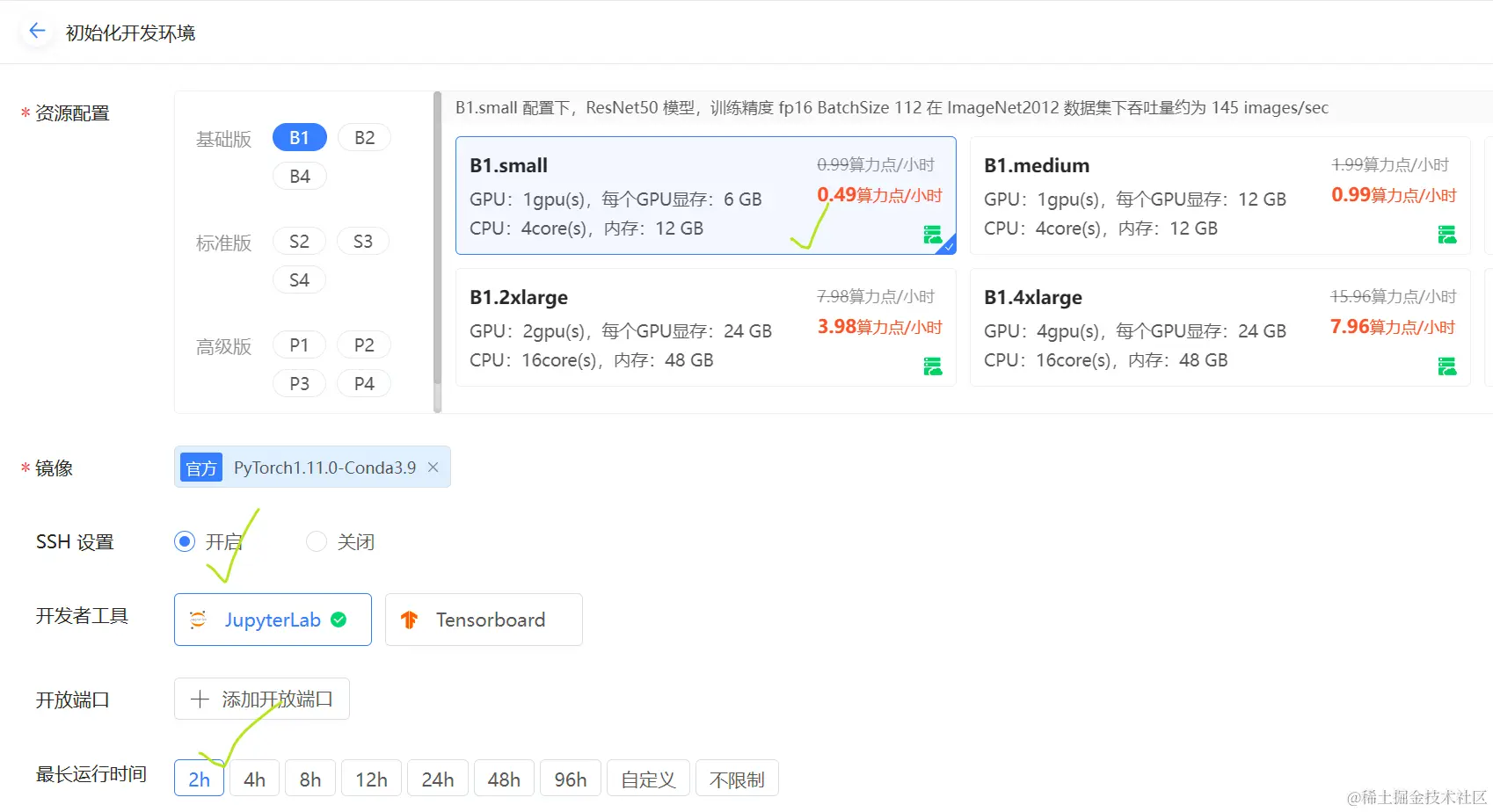1493x812 pixels.
Task: Select the S3 standard tier
Action: click(363, 241)
